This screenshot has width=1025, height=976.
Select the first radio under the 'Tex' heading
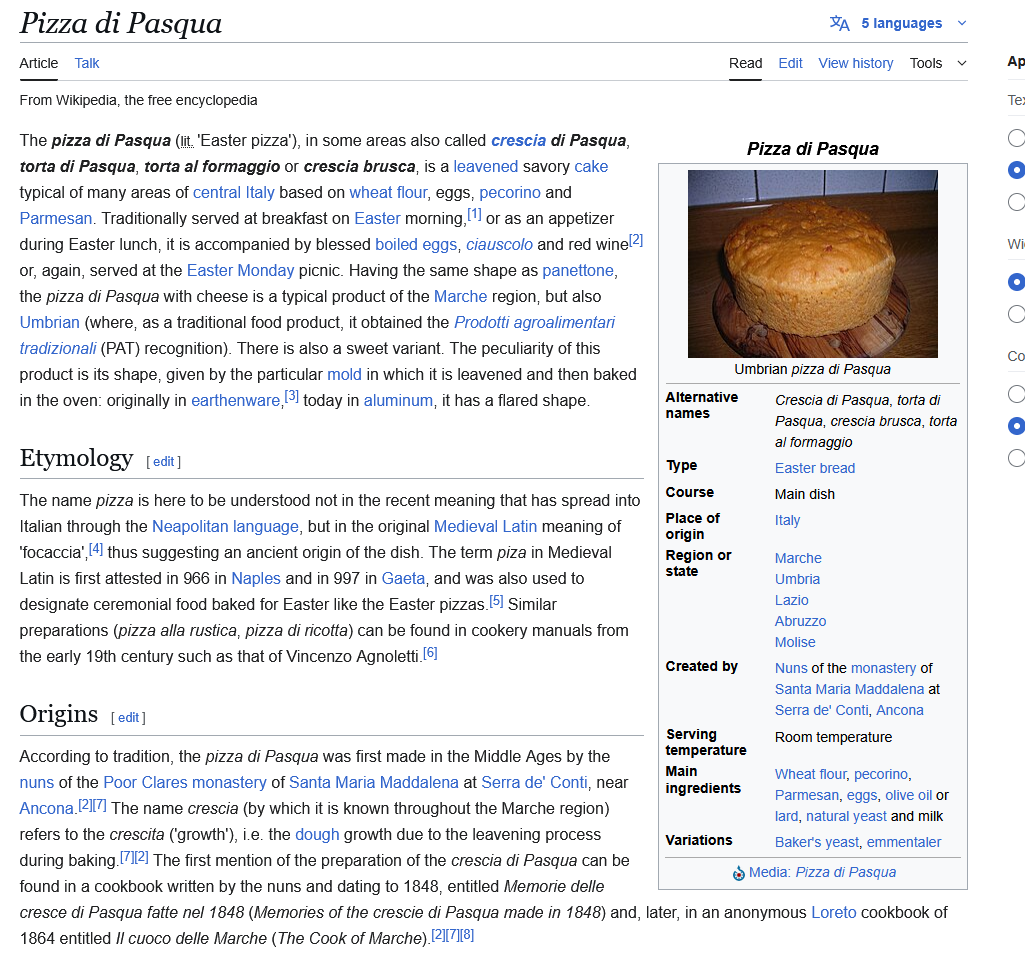pos(1017,138)
